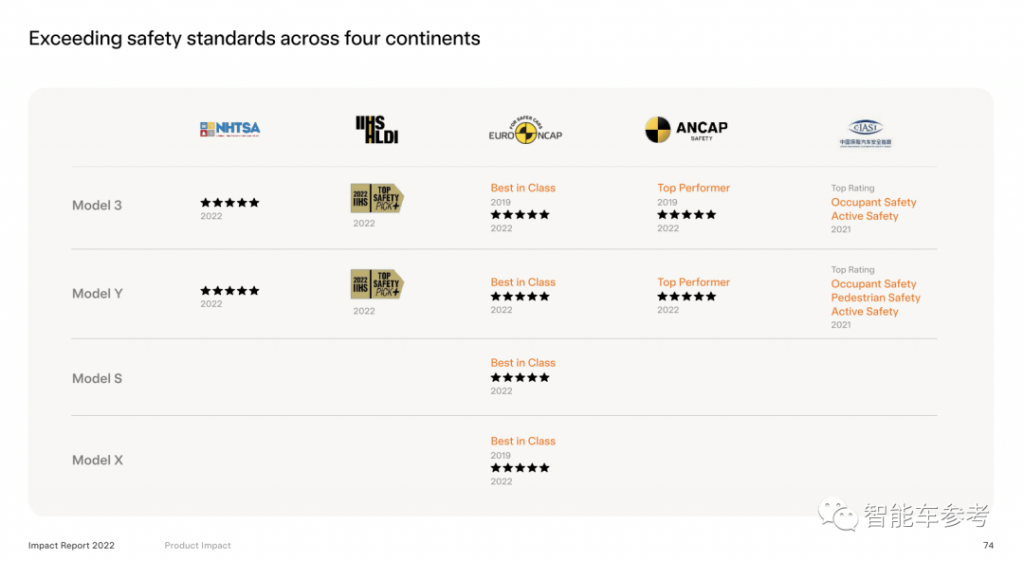Click the Model X row label
The width and height of the screenshot is (1024, 561).
97,460
